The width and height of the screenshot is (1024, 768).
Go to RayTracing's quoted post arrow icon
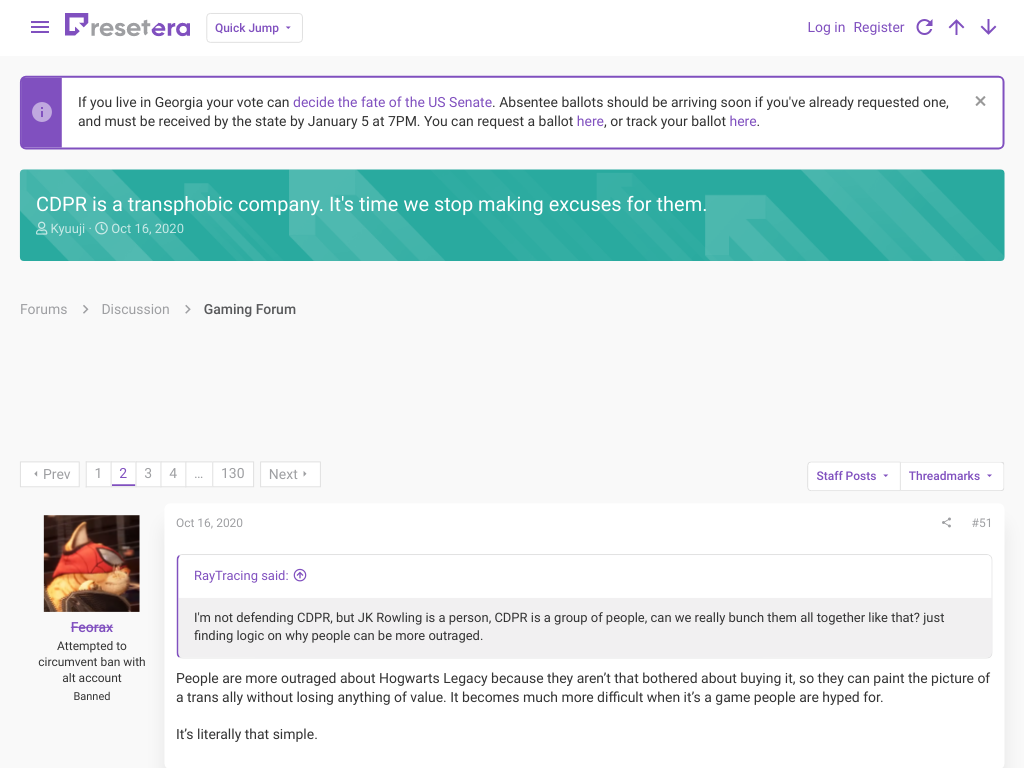(x=300, y=575)
